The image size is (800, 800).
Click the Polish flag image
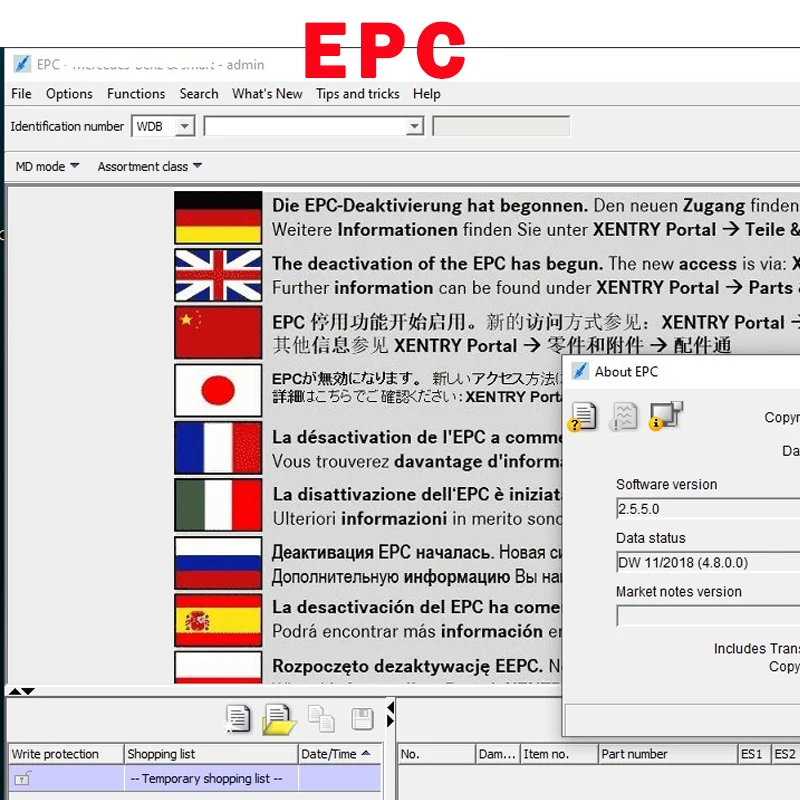pyautogui.click(x=218, y=667)
